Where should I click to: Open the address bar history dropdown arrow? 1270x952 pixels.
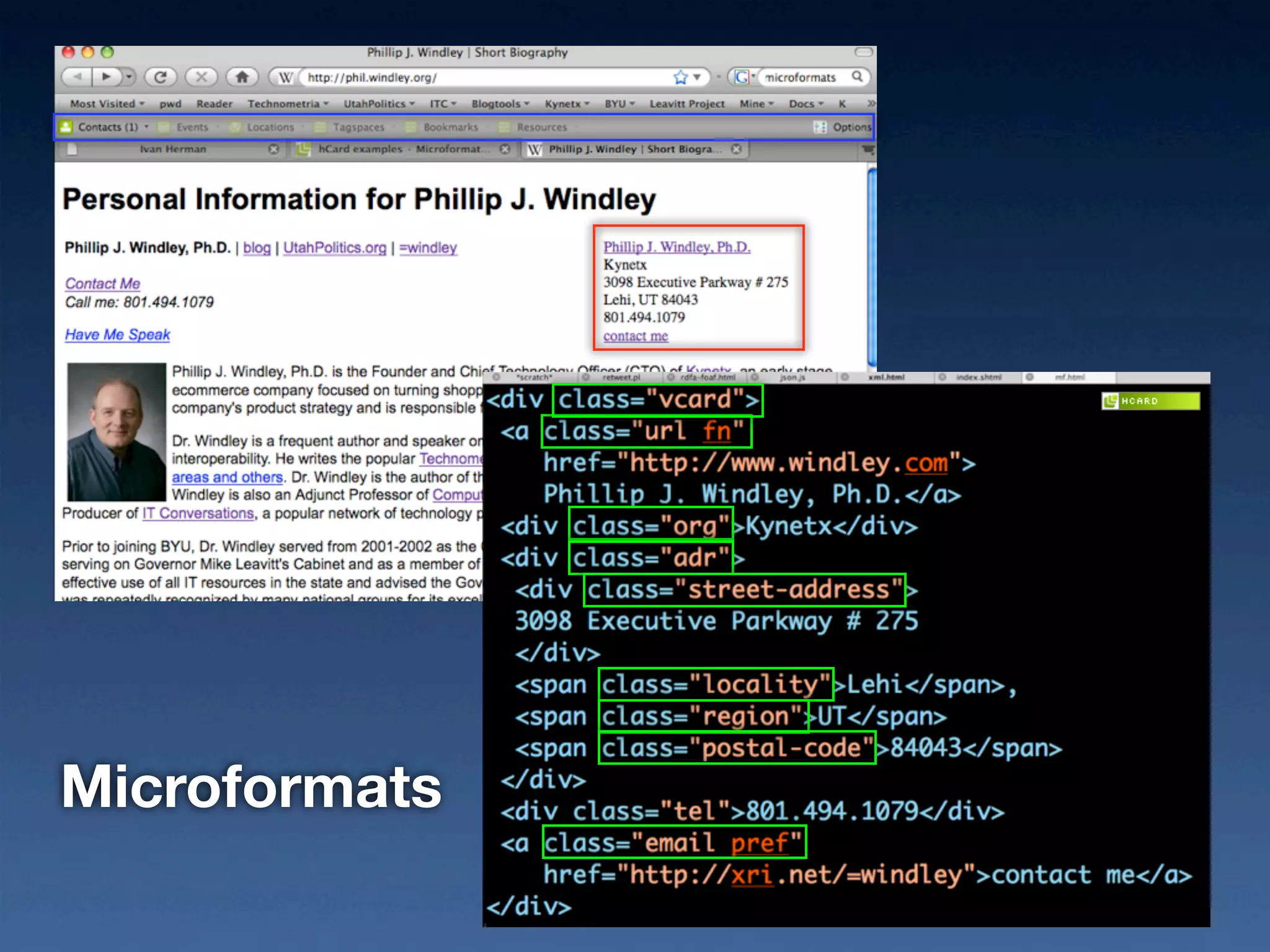[x=697, y=77]
